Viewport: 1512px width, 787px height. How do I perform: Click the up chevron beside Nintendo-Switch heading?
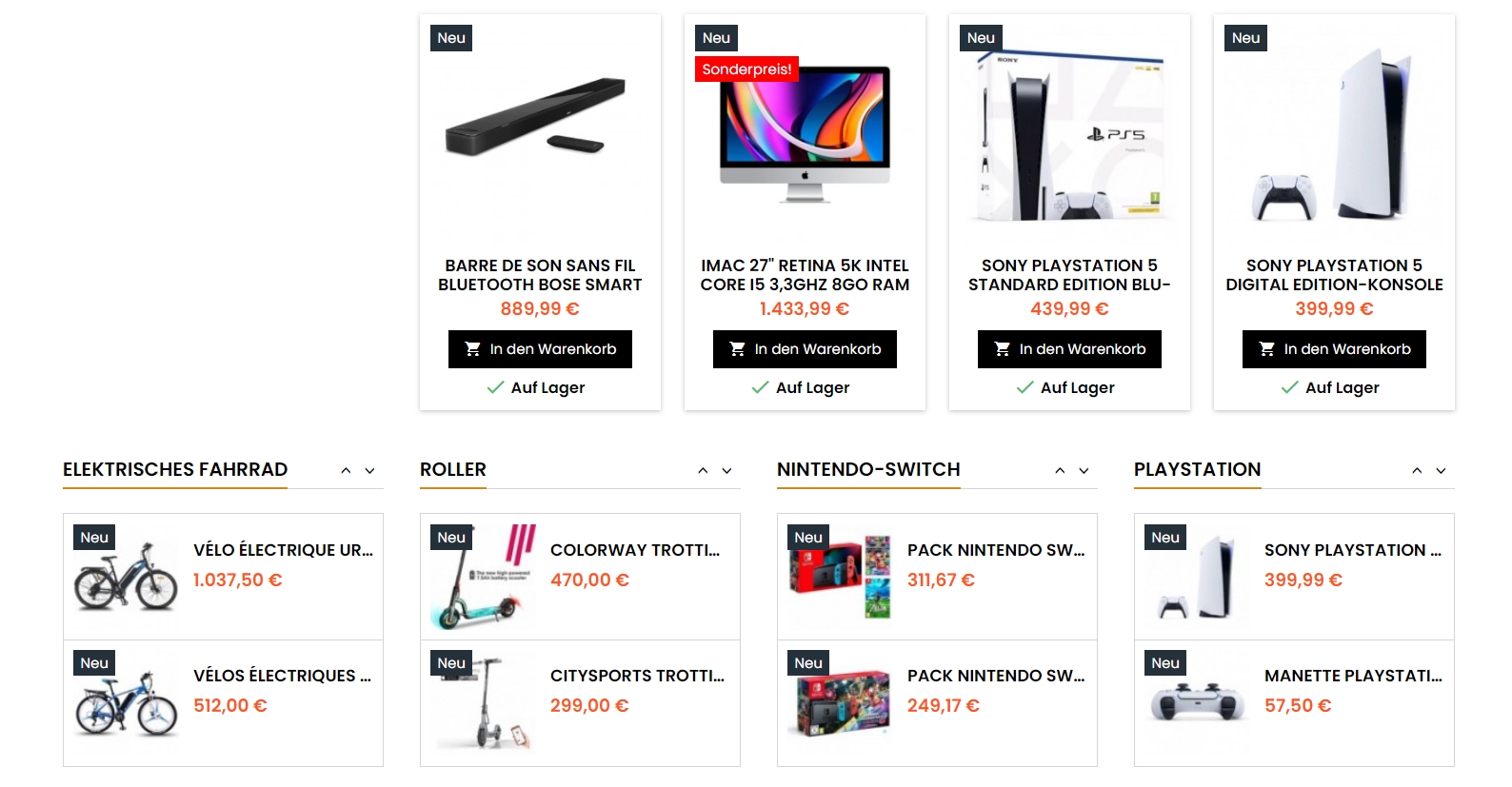pyautogui.click(x=1060, y=471)
